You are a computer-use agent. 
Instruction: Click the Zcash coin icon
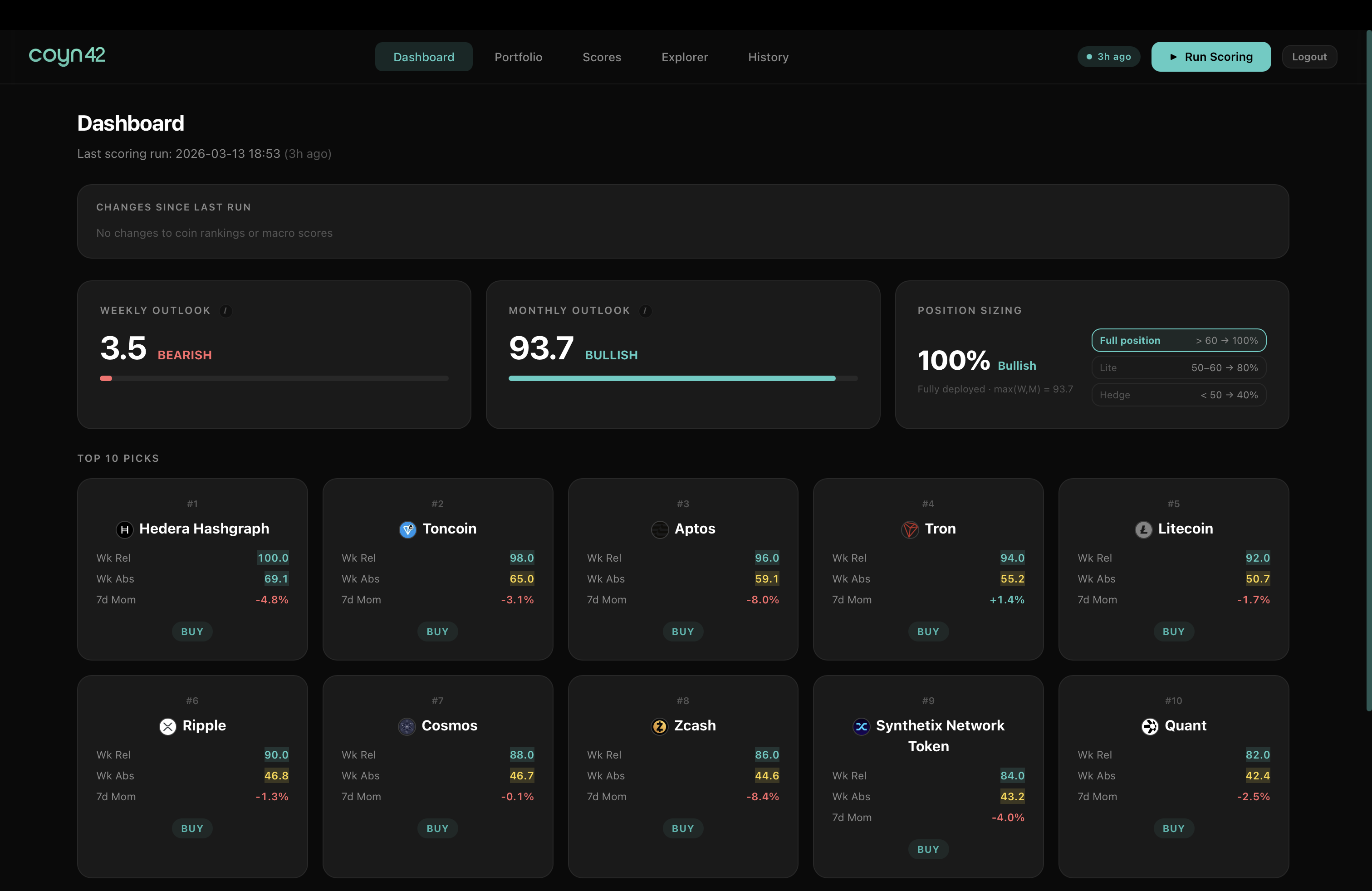(659, 726)
